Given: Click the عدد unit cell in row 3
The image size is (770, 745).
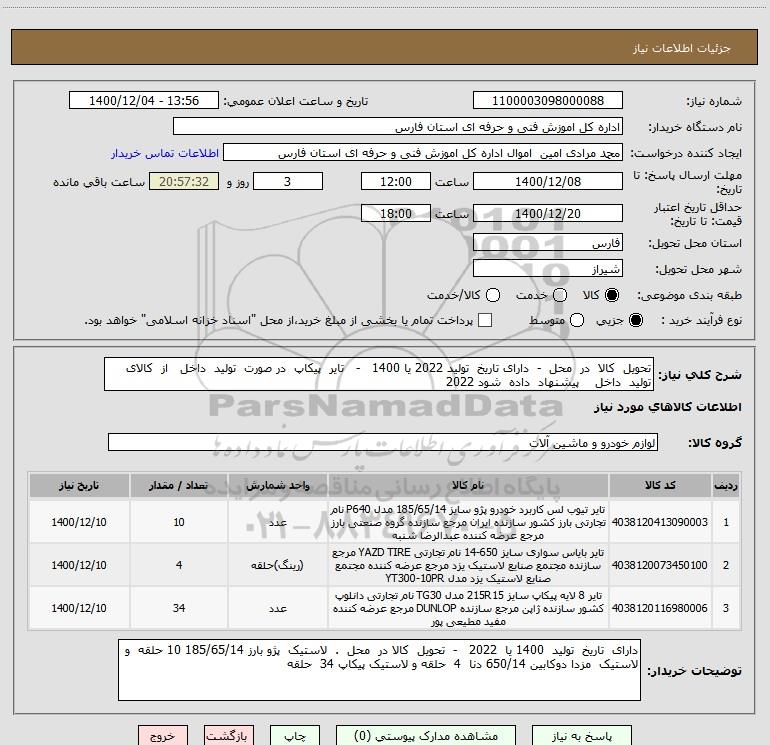Looking at the screenshot, I should 277,608.
